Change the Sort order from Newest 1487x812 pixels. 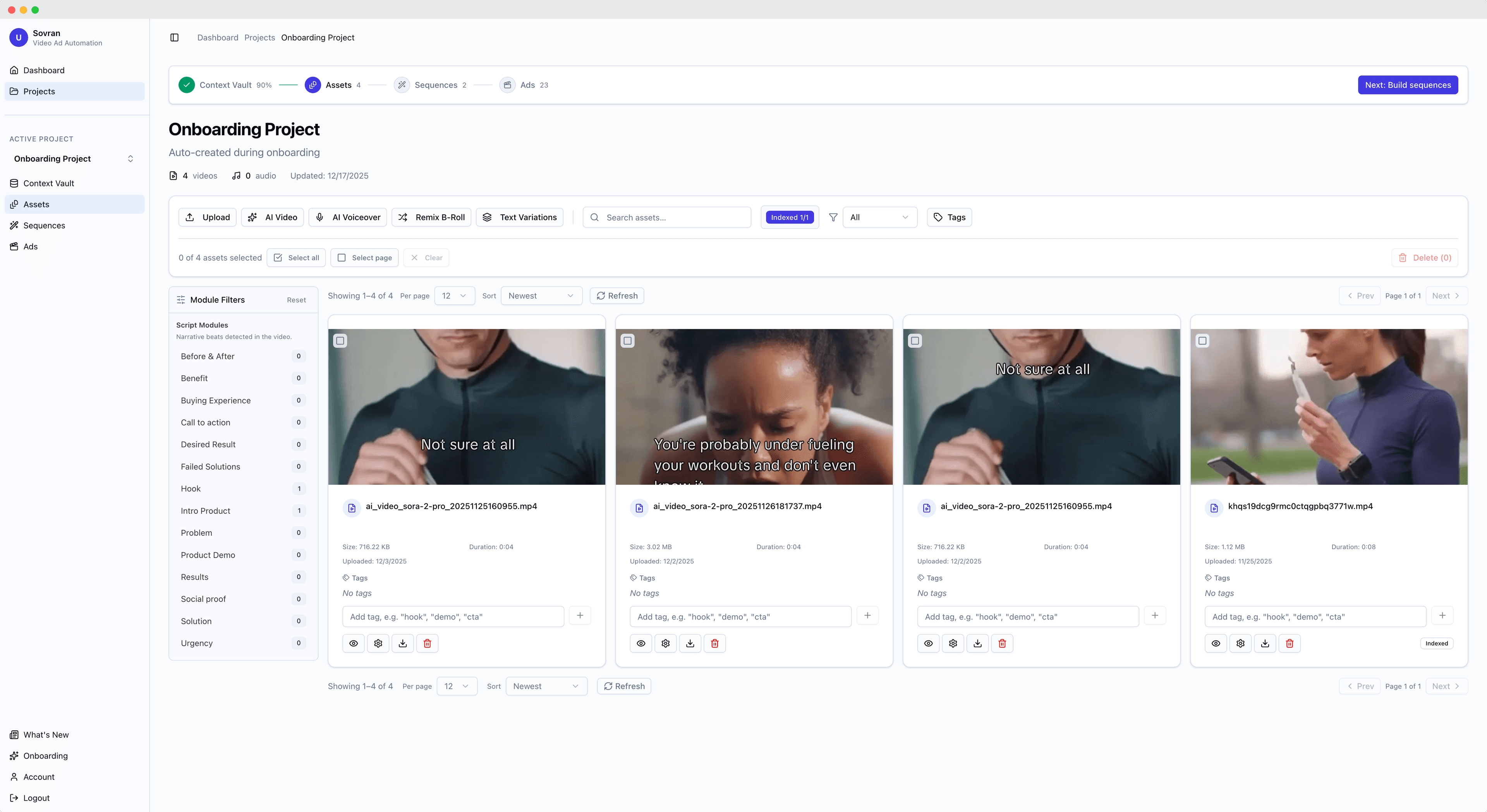tap(540, 295)
